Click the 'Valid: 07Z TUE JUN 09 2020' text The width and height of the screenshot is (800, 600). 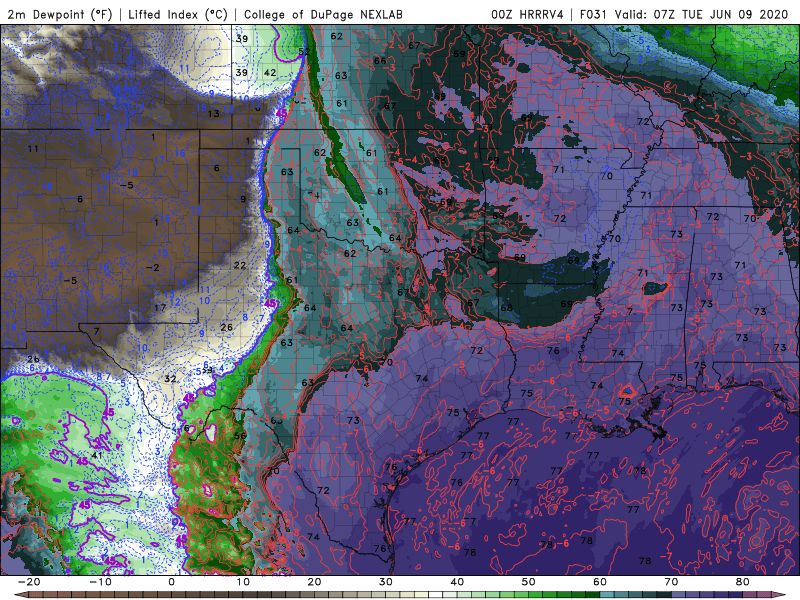tap(702, 14)
